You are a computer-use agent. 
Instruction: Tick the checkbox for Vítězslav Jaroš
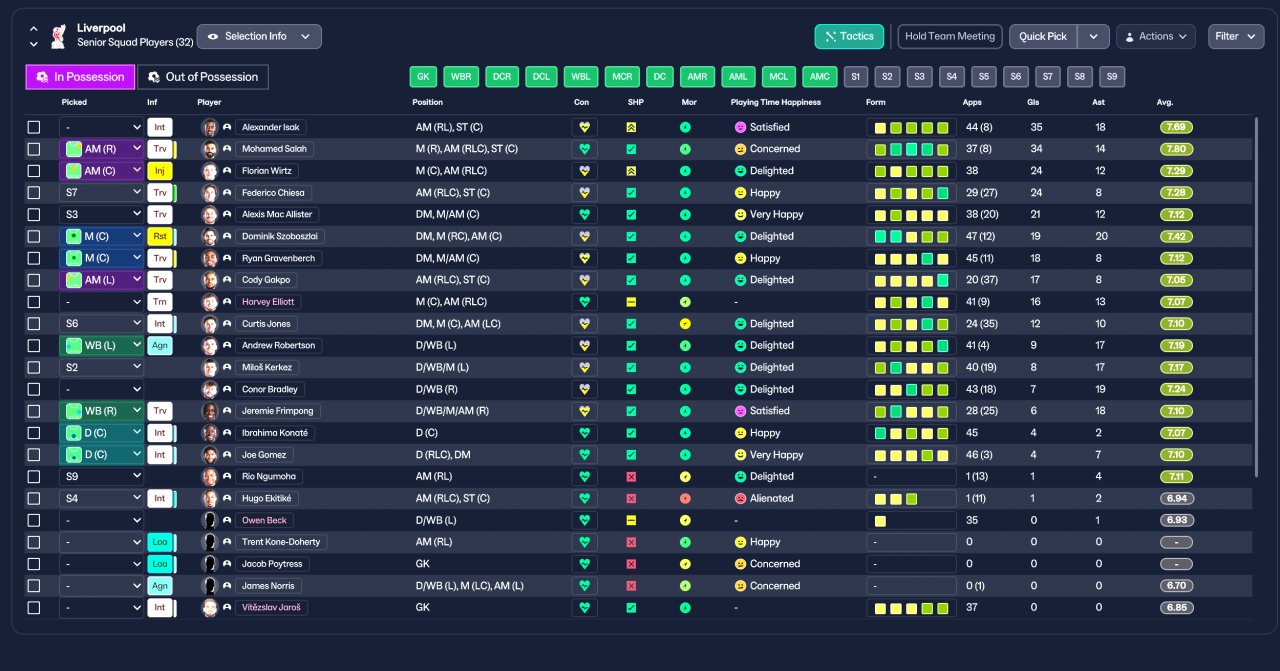(34, 607)
